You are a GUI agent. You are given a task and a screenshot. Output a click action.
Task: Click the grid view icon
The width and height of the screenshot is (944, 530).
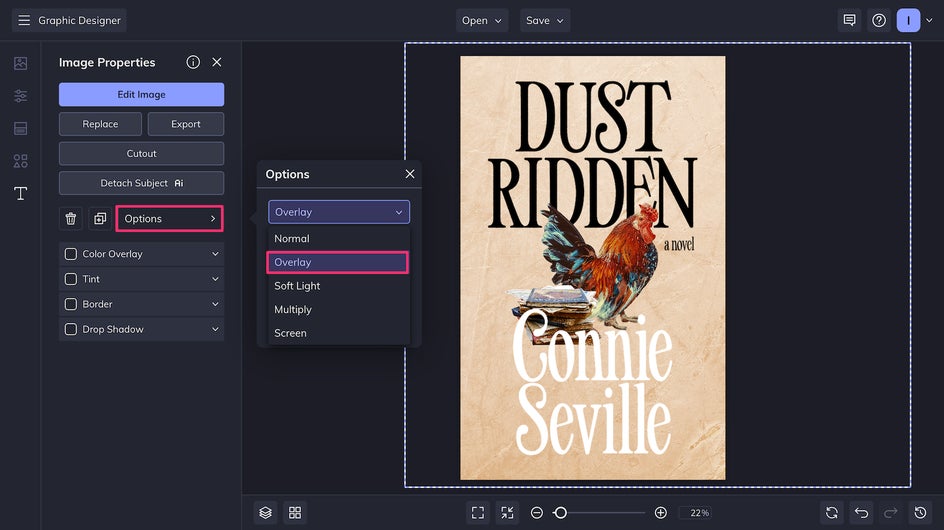(295, 512)
